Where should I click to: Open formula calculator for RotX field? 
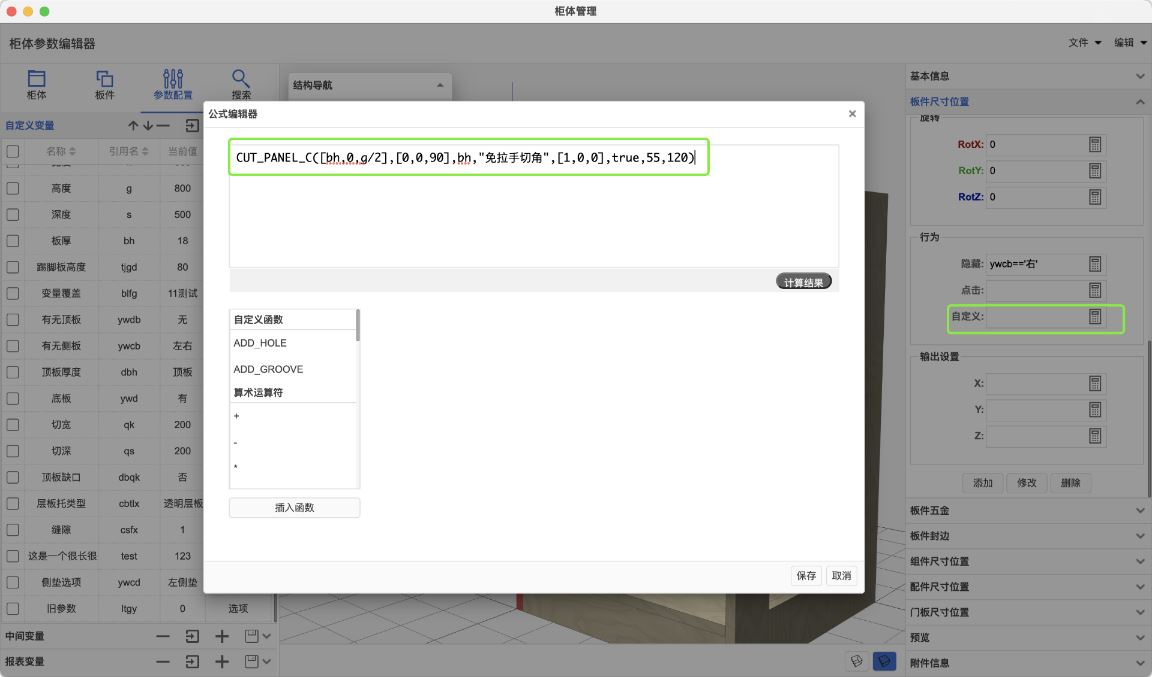(1095, 144)
